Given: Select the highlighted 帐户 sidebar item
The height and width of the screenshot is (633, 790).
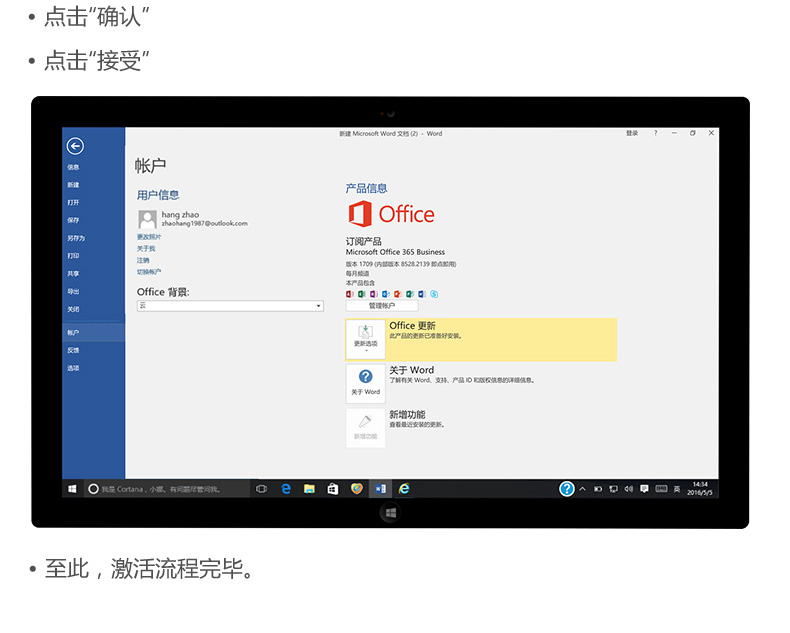Looking at the screenshot, I should pos(93,333).
